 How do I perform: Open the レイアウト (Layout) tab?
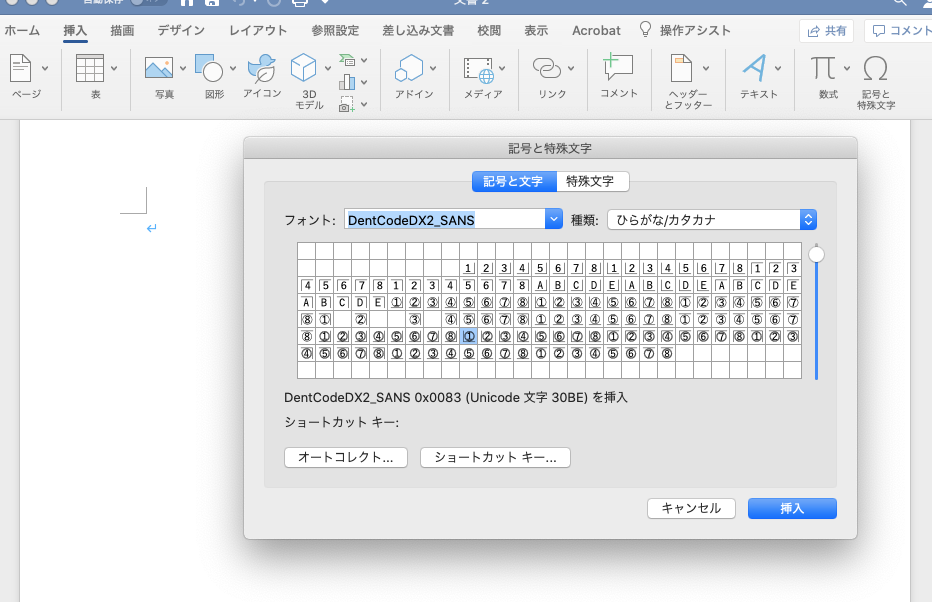pos(259,30)
